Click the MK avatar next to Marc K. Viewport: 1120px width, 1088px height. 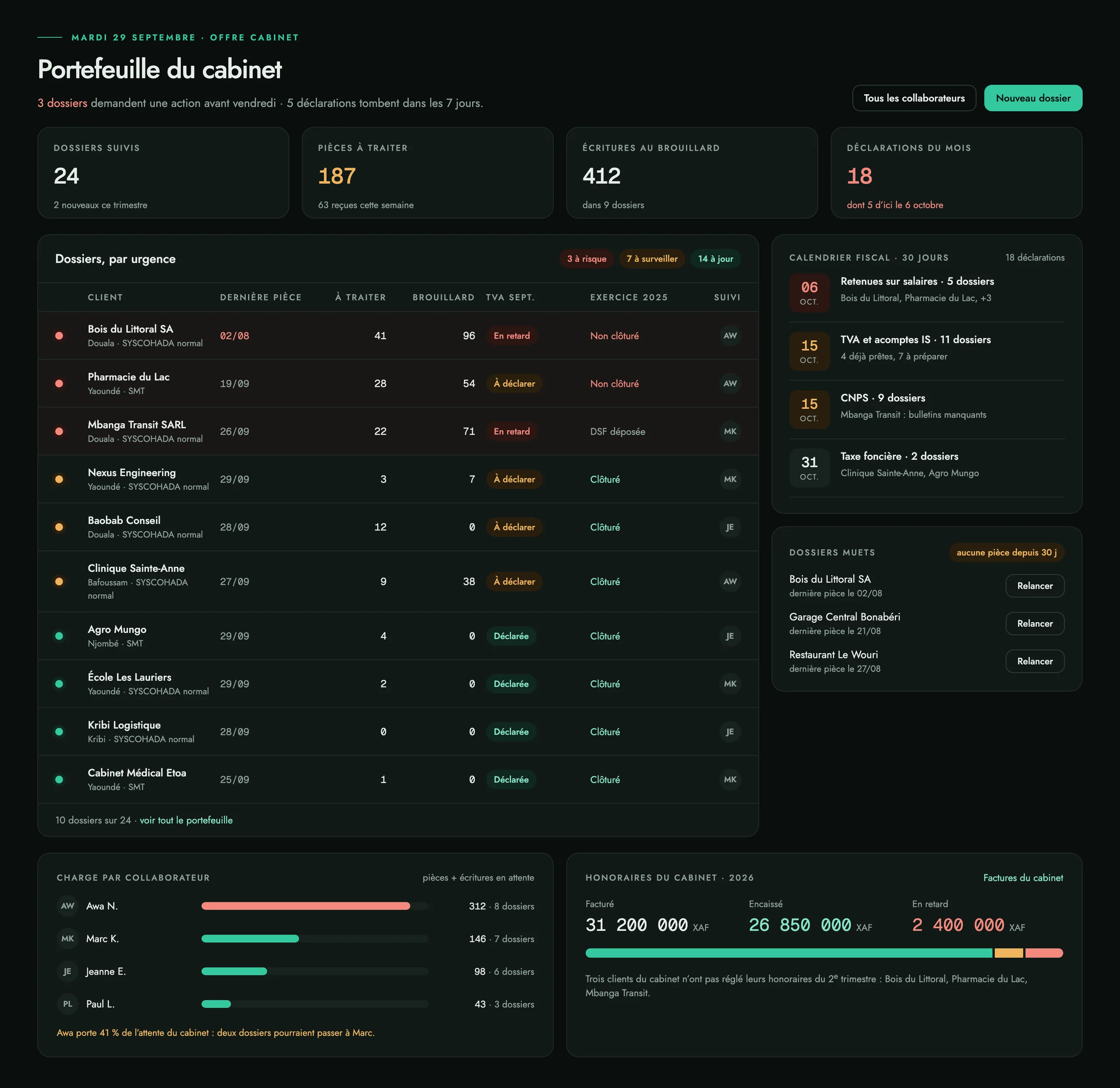[67, 938]
